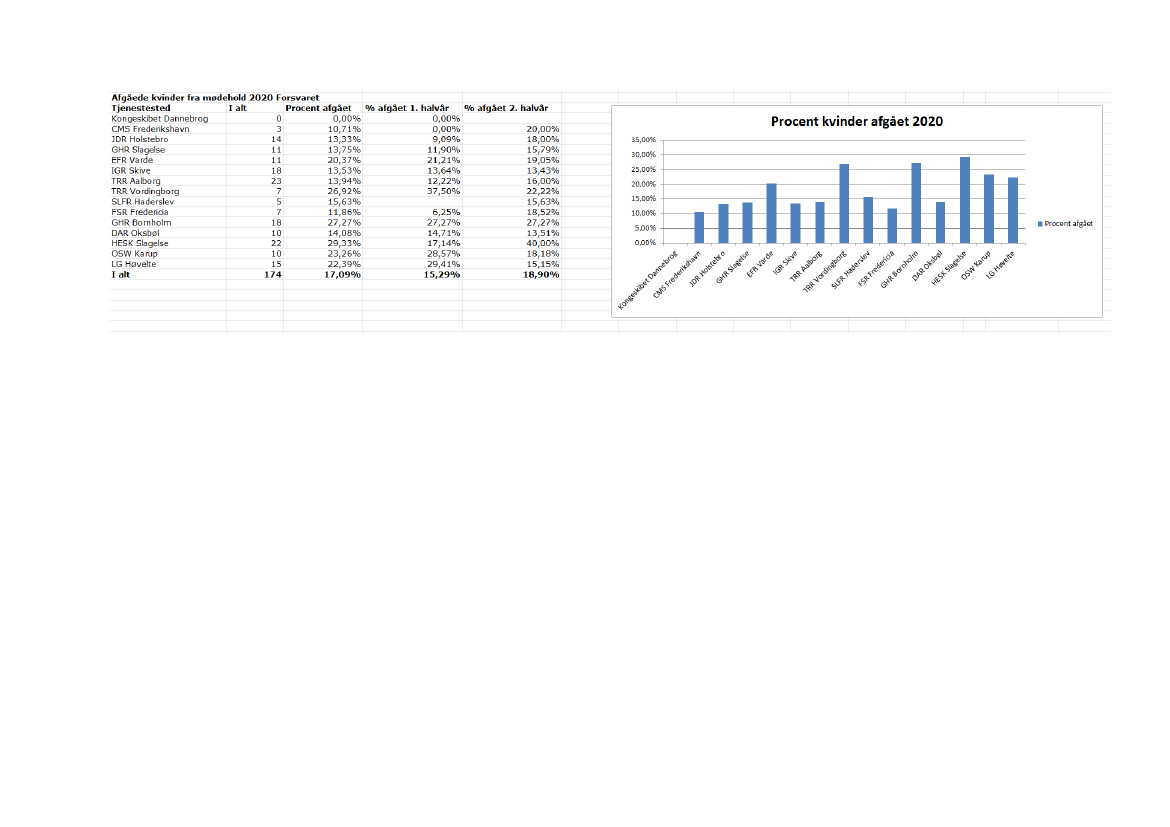Image resolution: width=1170 pixels, height=827 pixels.
Task: Click the 'CMS Frederikshavn' table cell
Action: point(150,128)
